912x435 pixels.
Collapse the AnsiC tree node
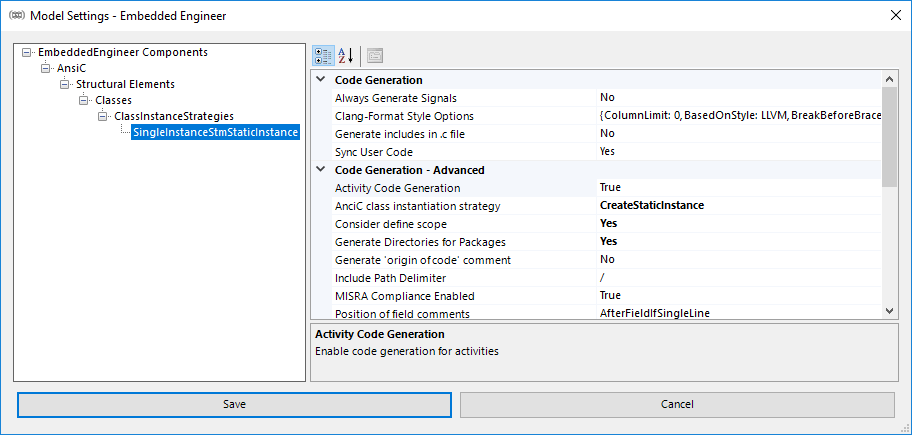(x=45, y=68)
